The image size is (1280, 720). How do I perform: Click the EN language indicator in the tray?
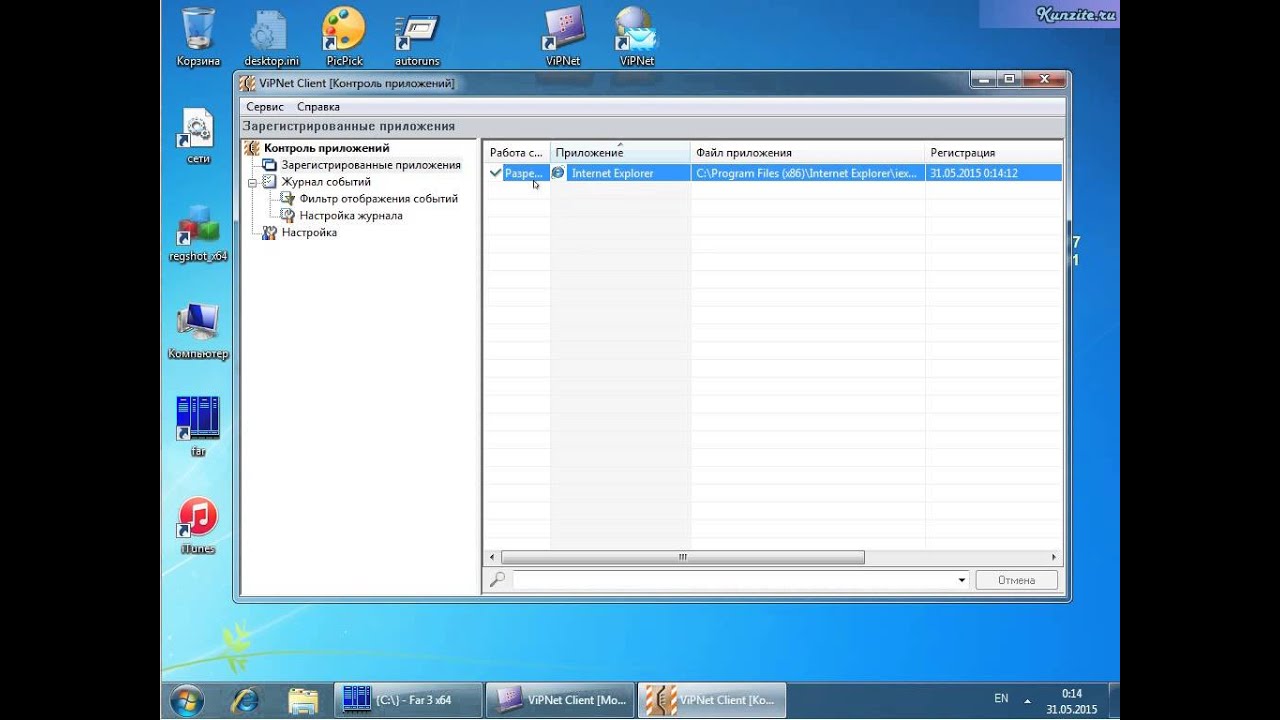(x=1001, y=698)
